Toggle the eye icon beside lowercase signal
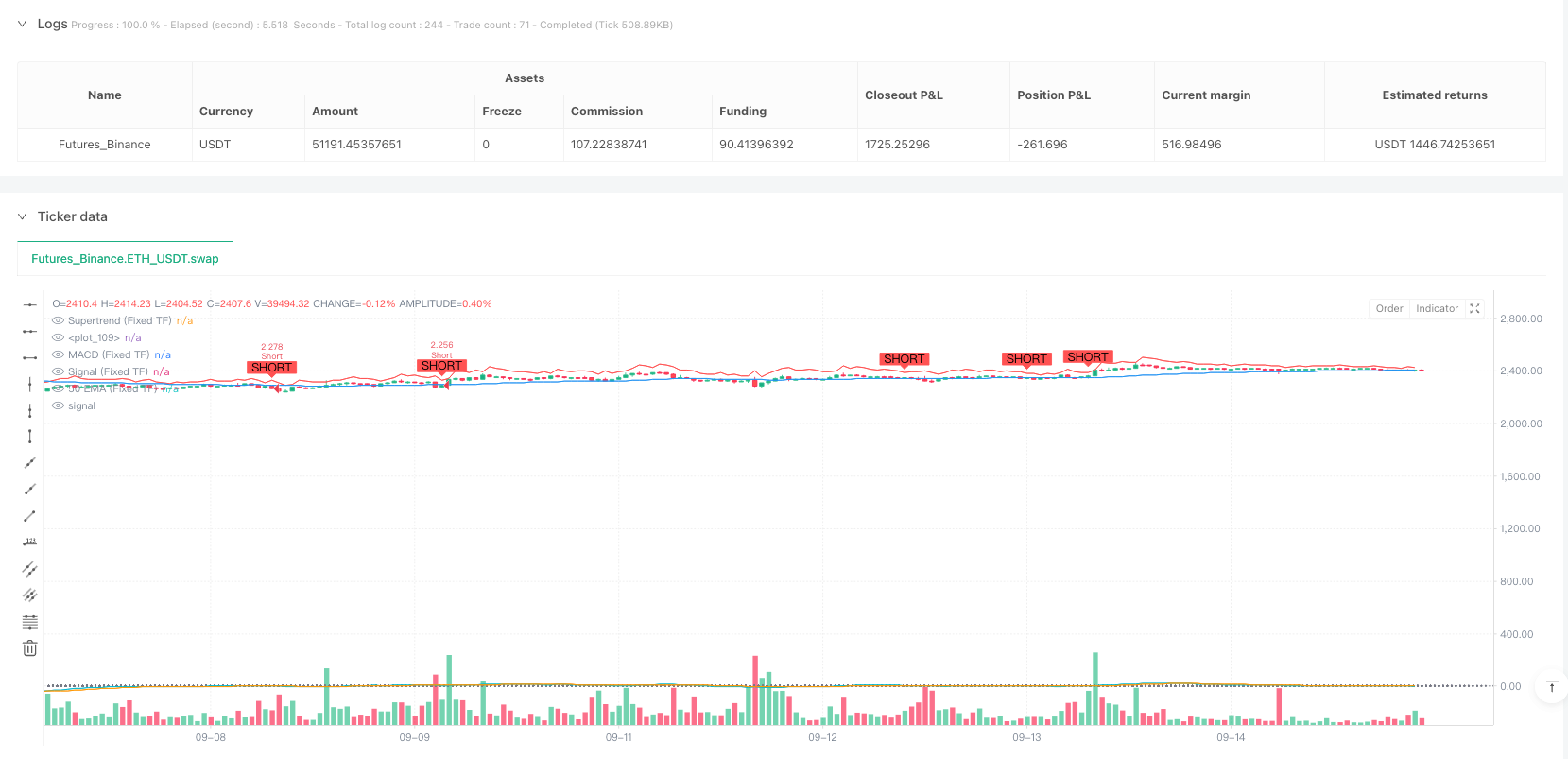The width and height of the screenshot is (1568, 759). (x=58, y=406)
